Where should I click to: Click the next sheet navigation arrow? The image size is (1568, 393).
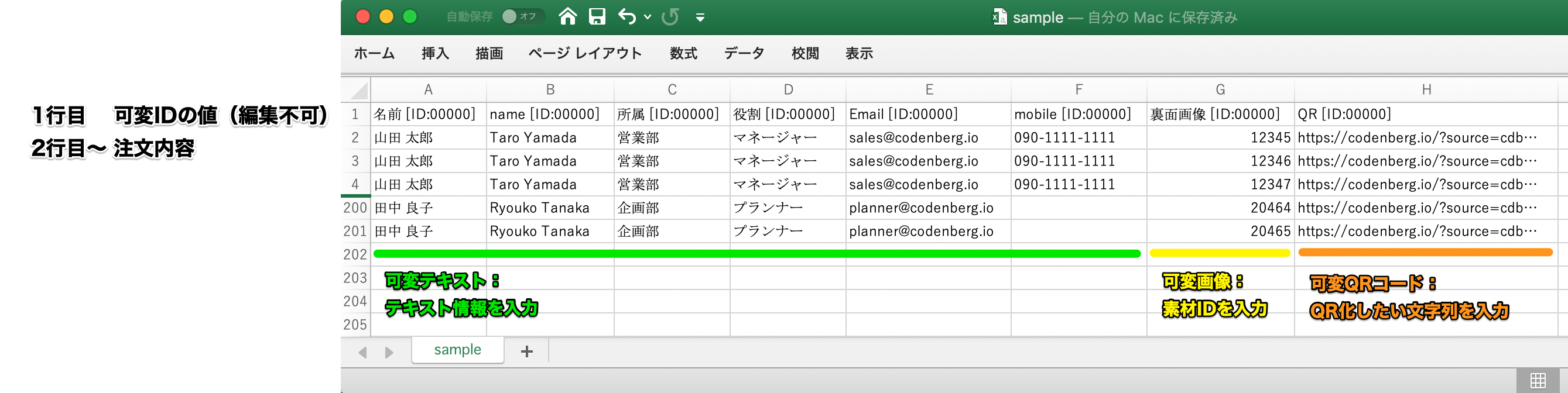click(389, 352)
